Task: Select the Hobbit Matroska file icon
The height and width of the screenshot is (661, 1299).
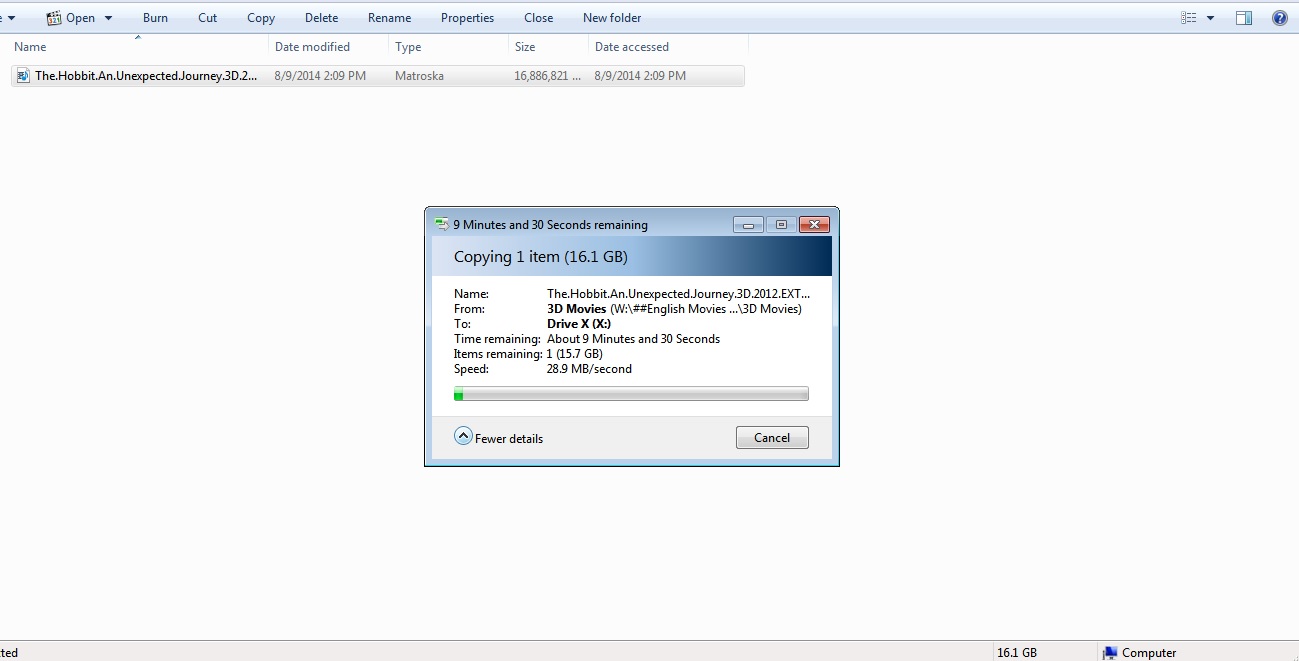Action: pos(23,76)
